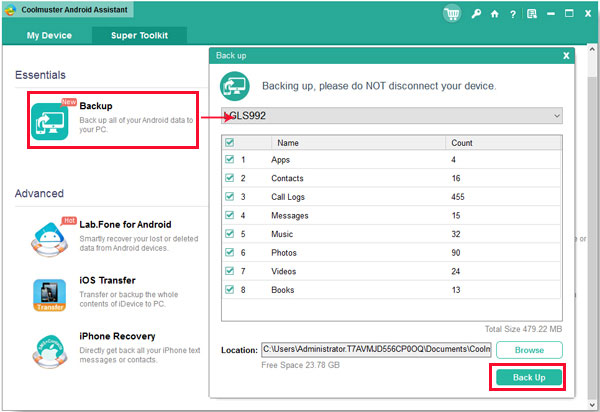Close the Back up dialog
The width and height of the screenshot is (600, 412).
click(x=566, y=56)
